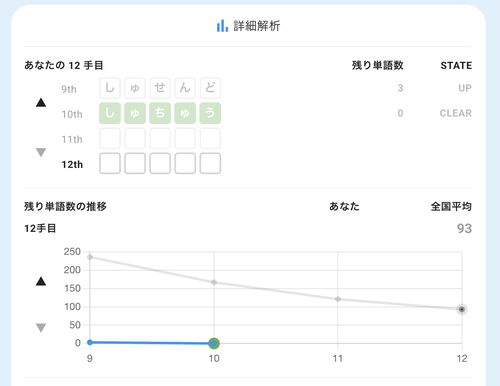Image resolution: width=500 pixels, height=386 pixels.
Task: Click the し tile in the 9th row
Action: [110, 88]
